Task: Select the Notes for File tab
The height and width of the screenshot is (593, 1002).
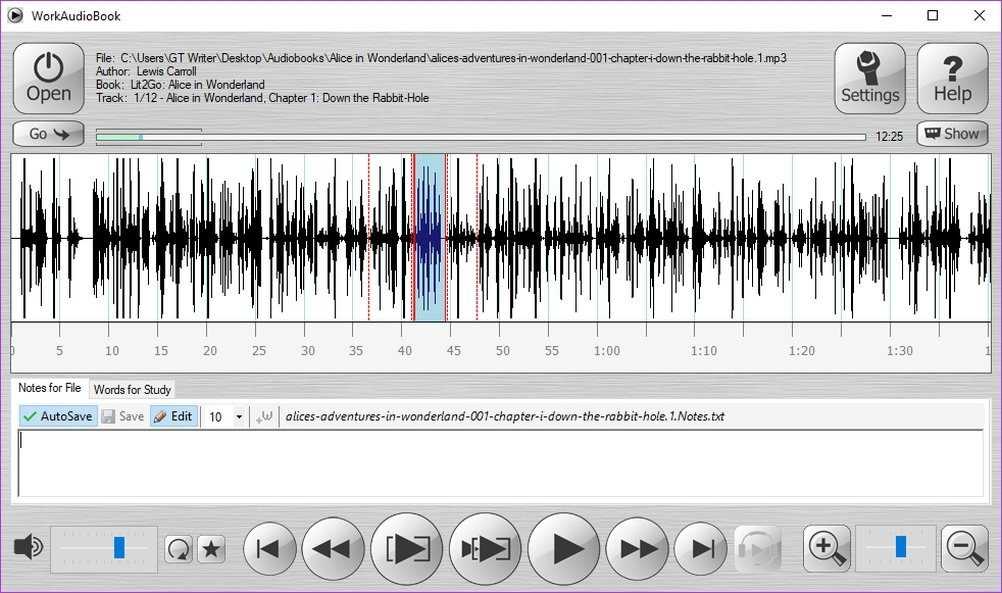Action: pos(49,388)
